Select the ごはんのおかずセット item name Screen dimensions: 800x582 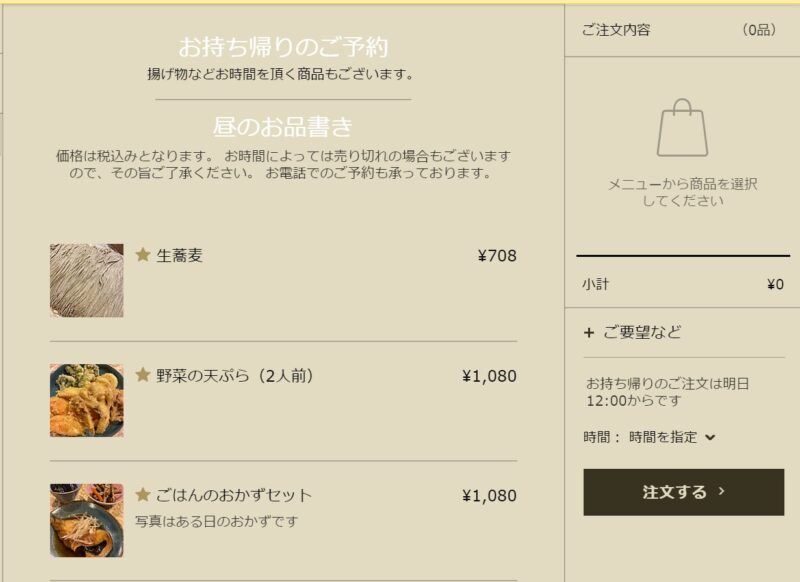pos(234,495)
